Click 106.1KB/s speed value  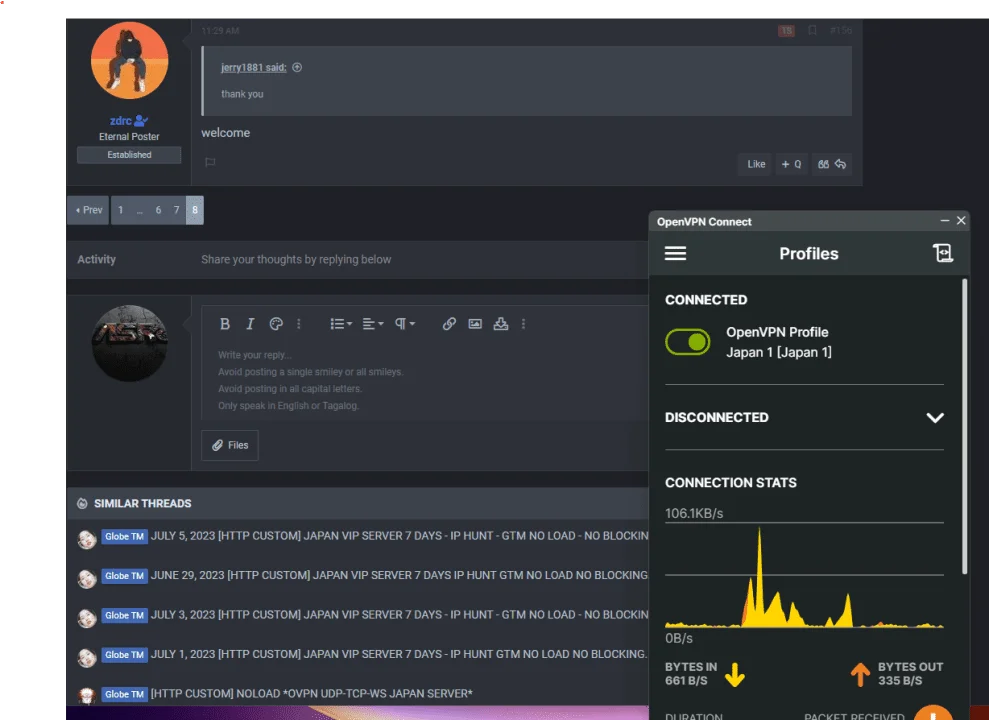(694, 513)
